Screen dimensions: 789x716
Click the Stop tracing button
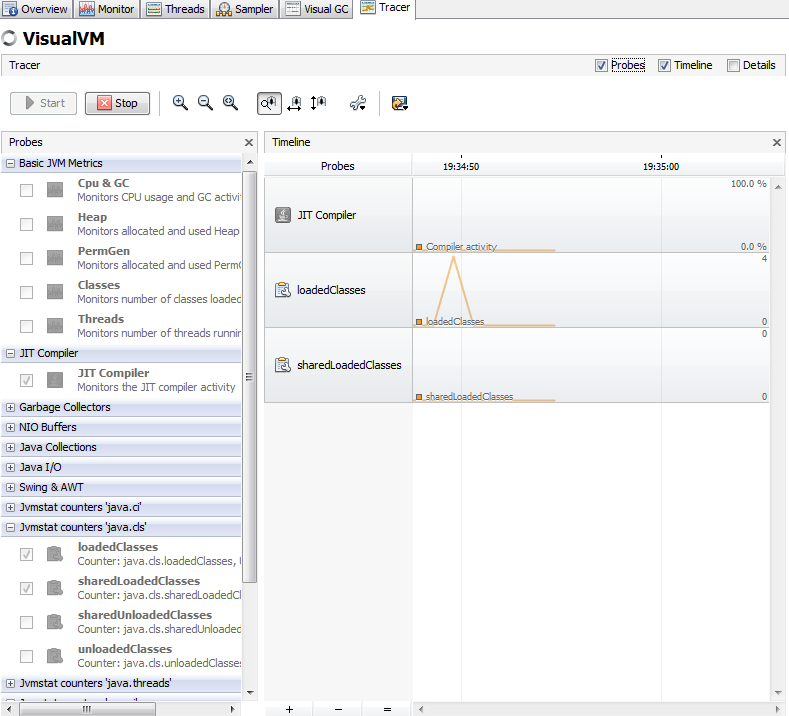tap(117, 103)
